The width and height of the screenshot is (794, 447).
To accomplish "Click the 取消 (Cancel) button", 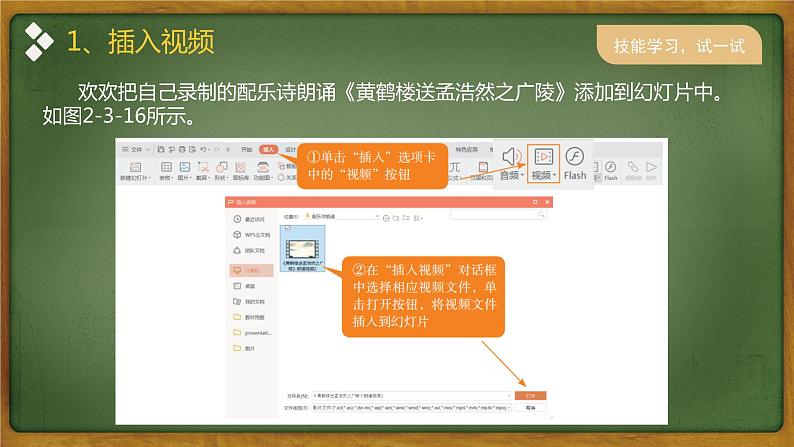I will point(530,408).
